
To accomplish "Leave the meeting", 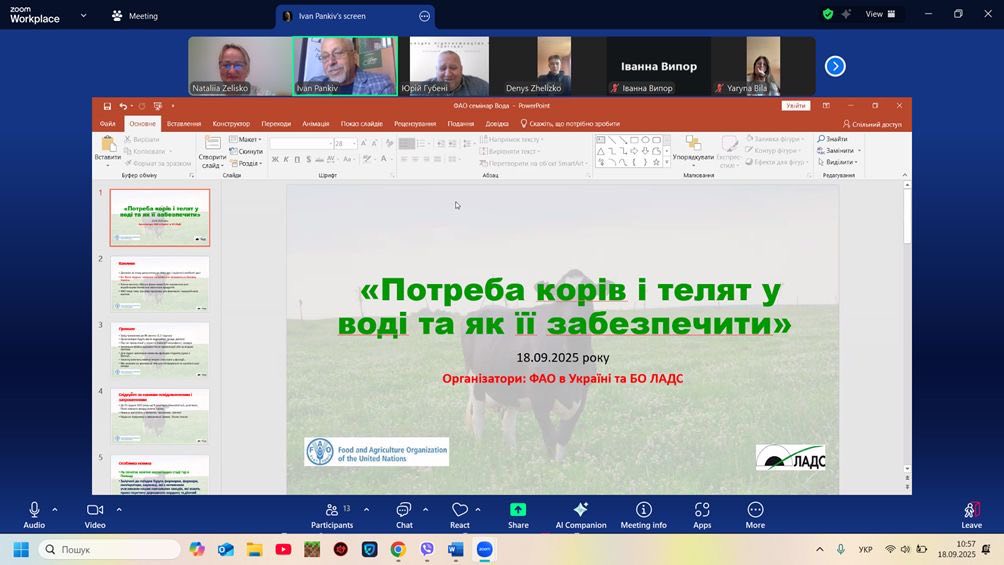I will coord(971,514).
